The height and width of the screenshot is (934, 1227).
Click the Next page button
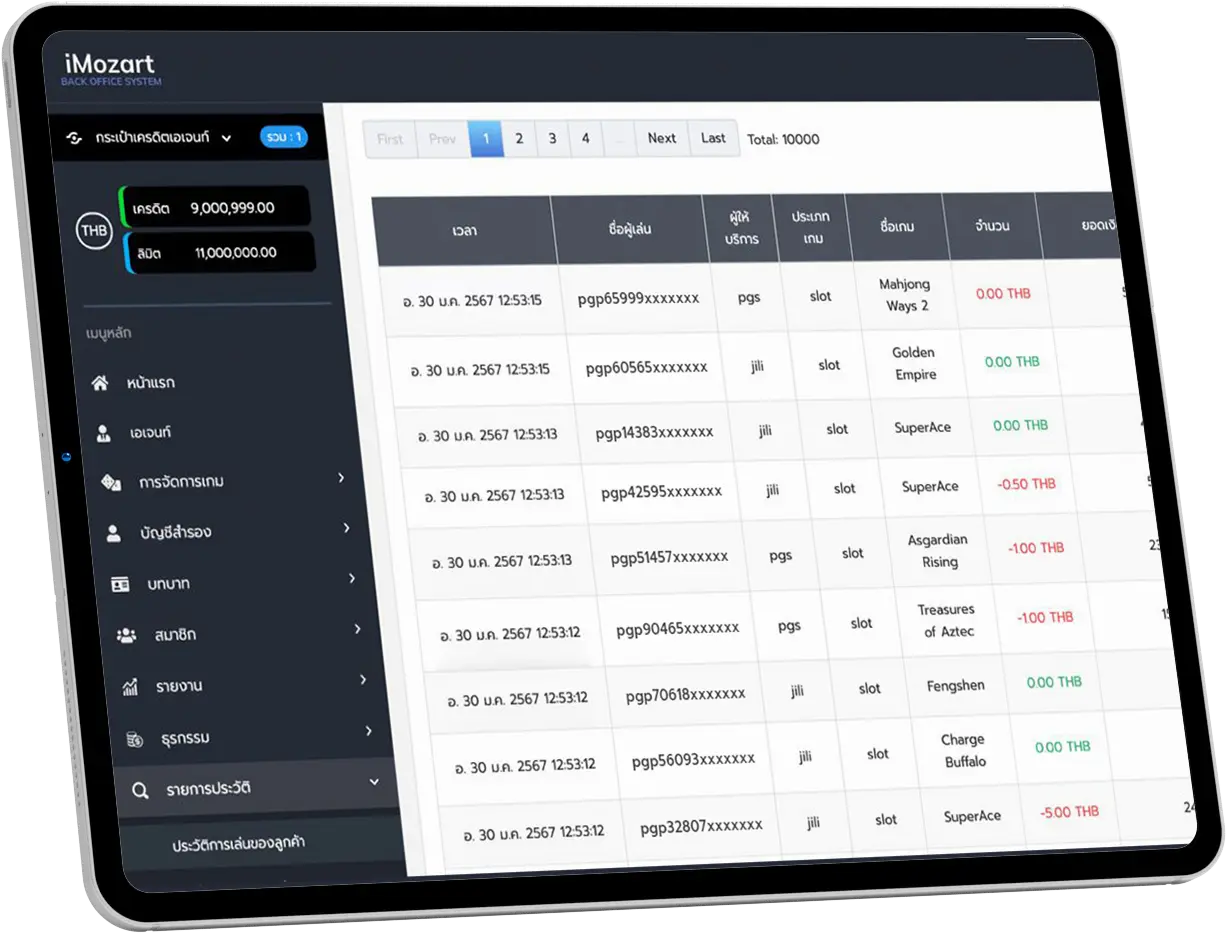click(661, 139)
